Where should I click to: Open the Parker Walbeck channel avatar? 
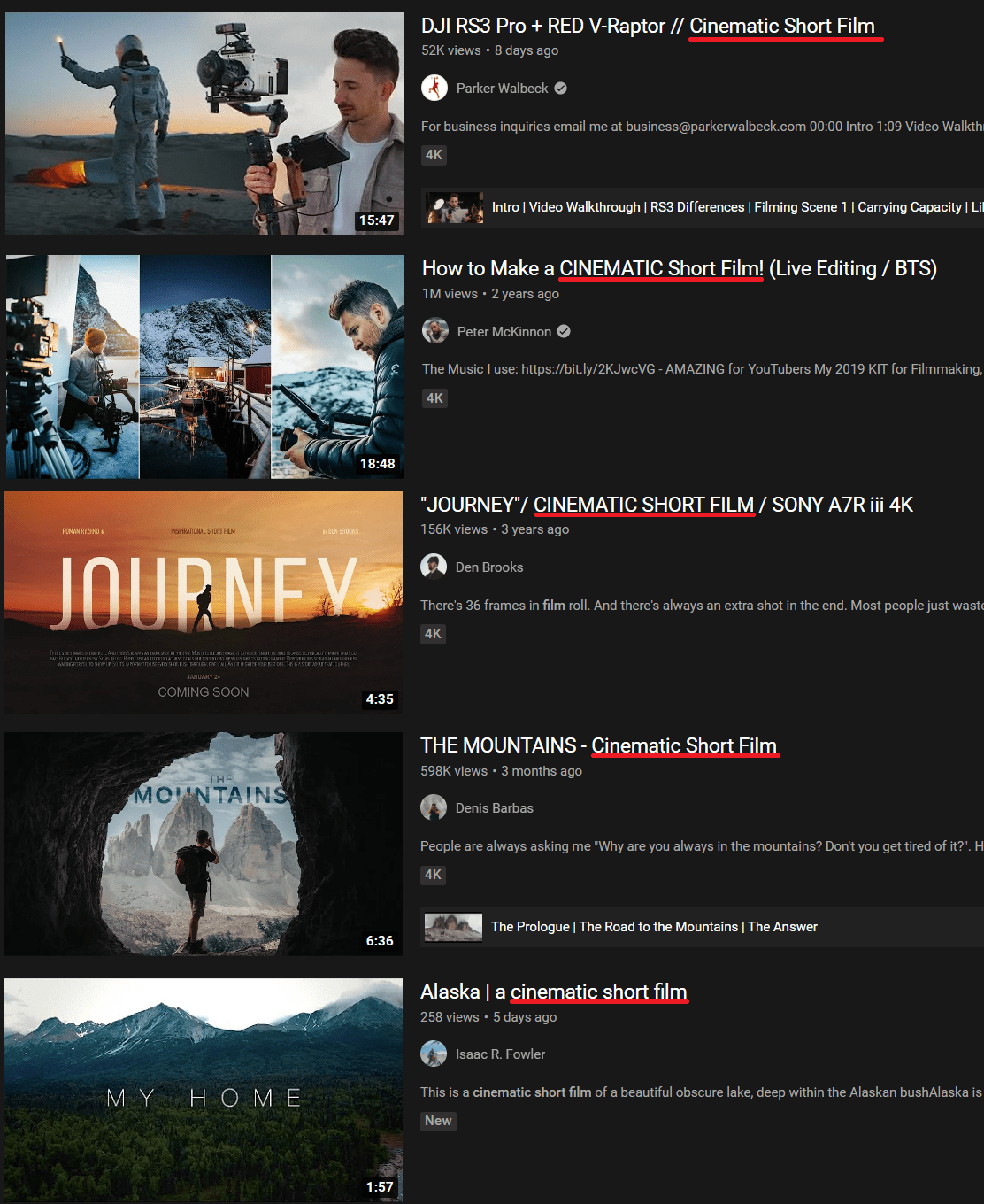pos(434,88)
